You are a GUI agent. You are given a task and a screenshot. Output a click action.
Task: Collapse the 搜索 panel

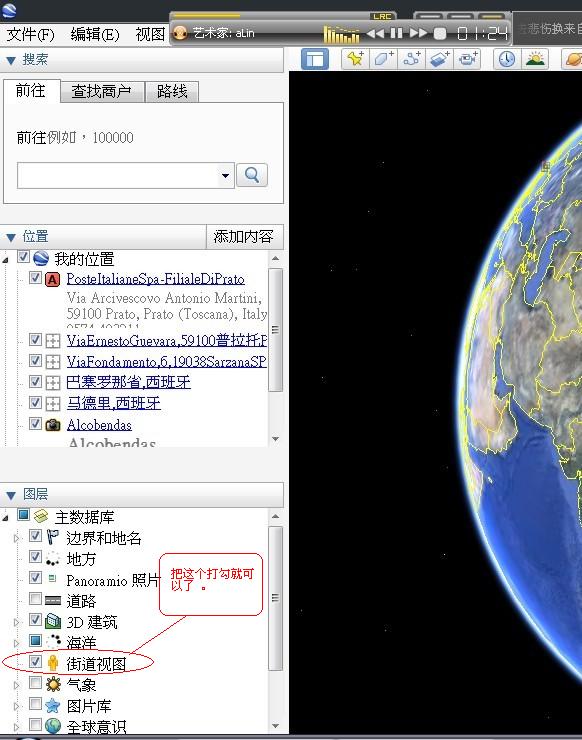coord(11,60)
